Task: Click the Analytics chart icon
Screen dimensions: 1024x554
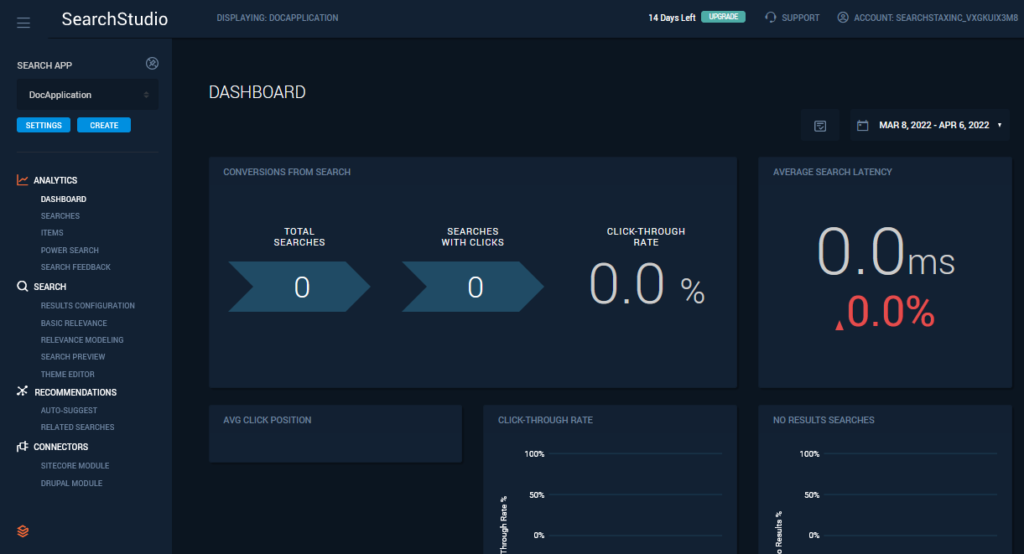Action: [x=22, y=180]
